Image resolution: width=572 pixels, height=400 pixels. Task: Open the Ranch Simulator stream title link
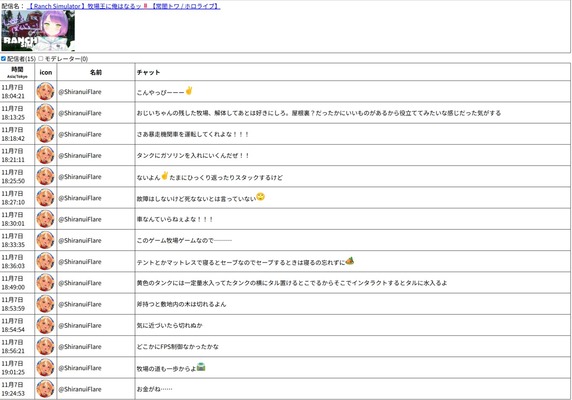point(123,6)
